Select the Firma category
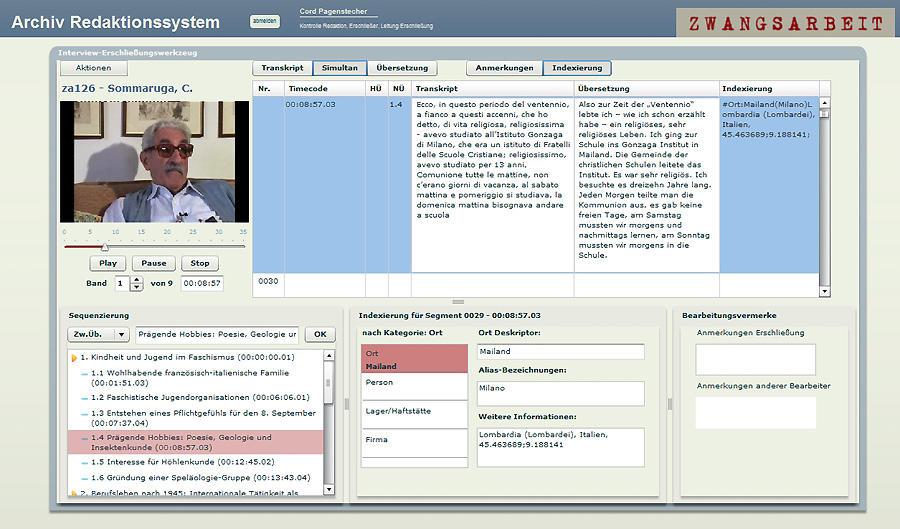The width and height of the screenshot is (900, 529). click(414, 443)
